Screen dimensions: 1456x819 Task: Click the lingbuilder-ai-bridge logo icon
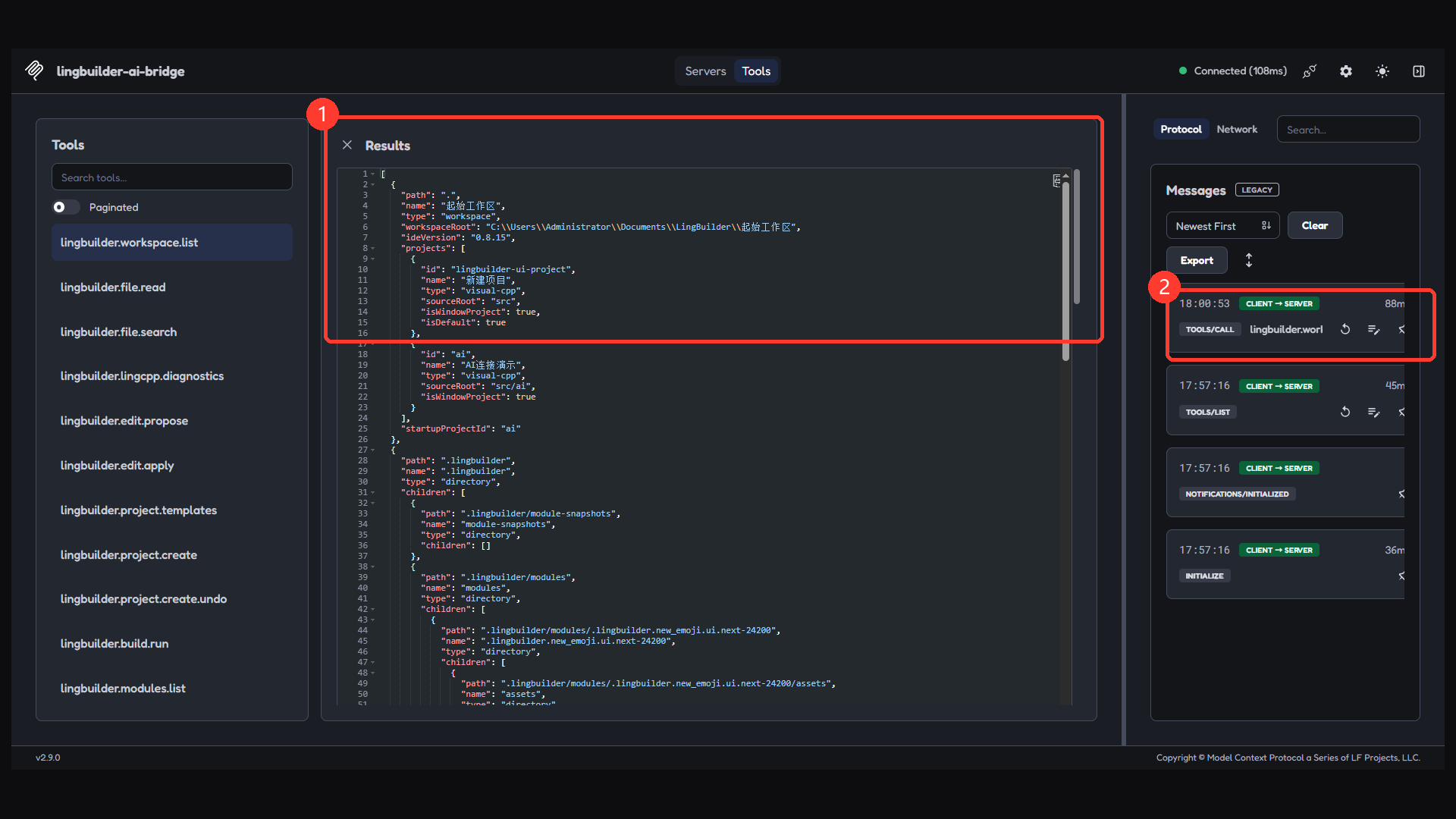coord(34,71)
